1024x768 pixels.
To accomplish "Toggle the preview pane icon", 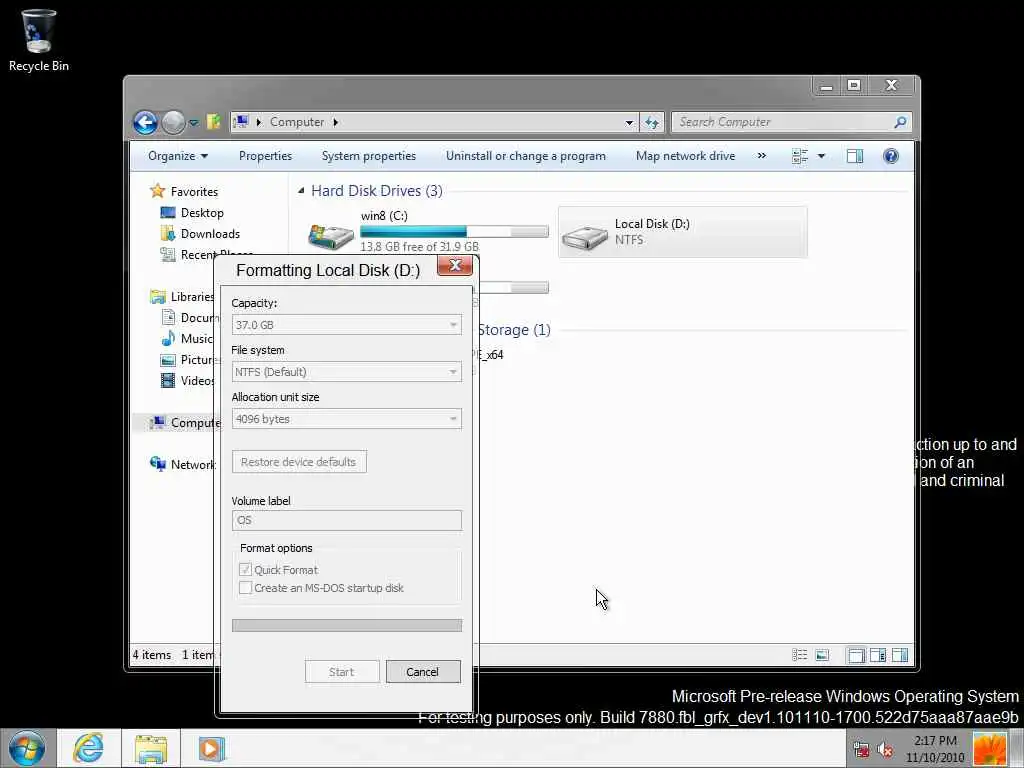I will [x=855, y=156].
